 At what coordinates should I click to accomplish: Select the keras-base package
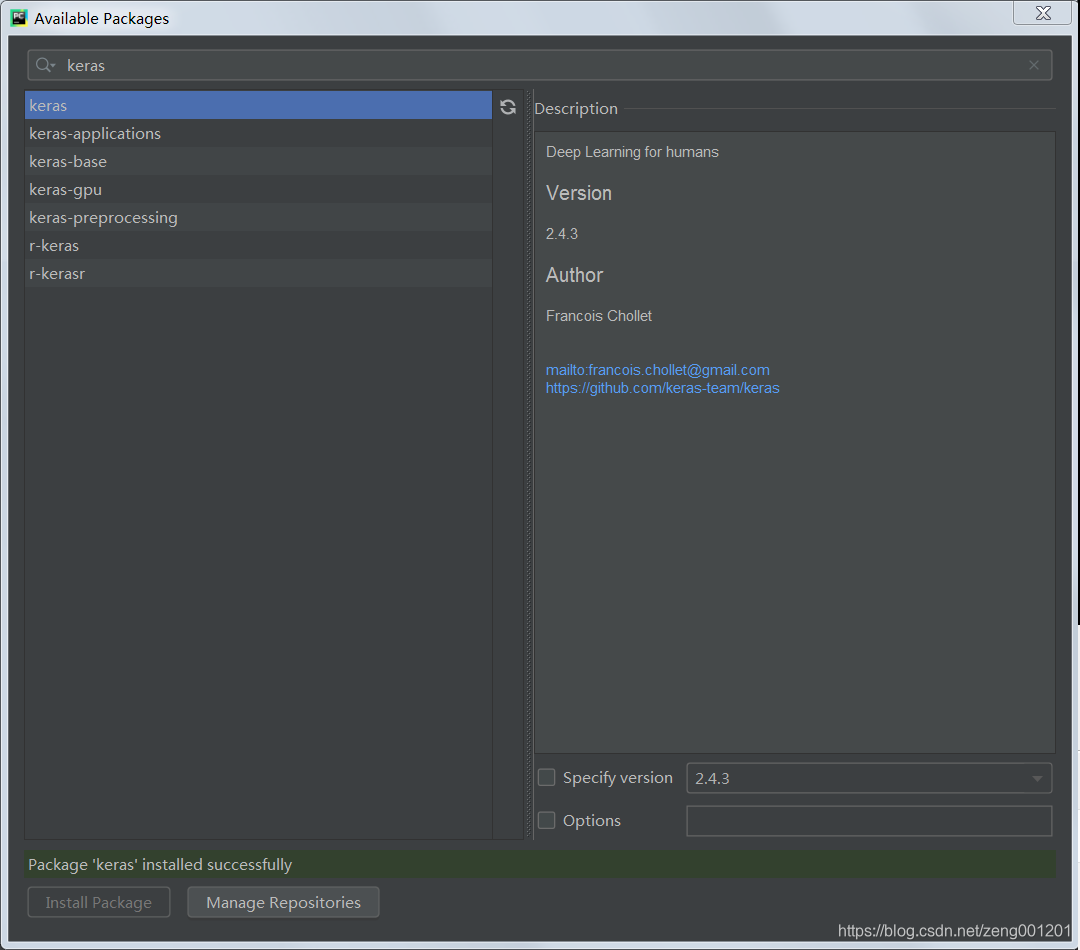258,161
